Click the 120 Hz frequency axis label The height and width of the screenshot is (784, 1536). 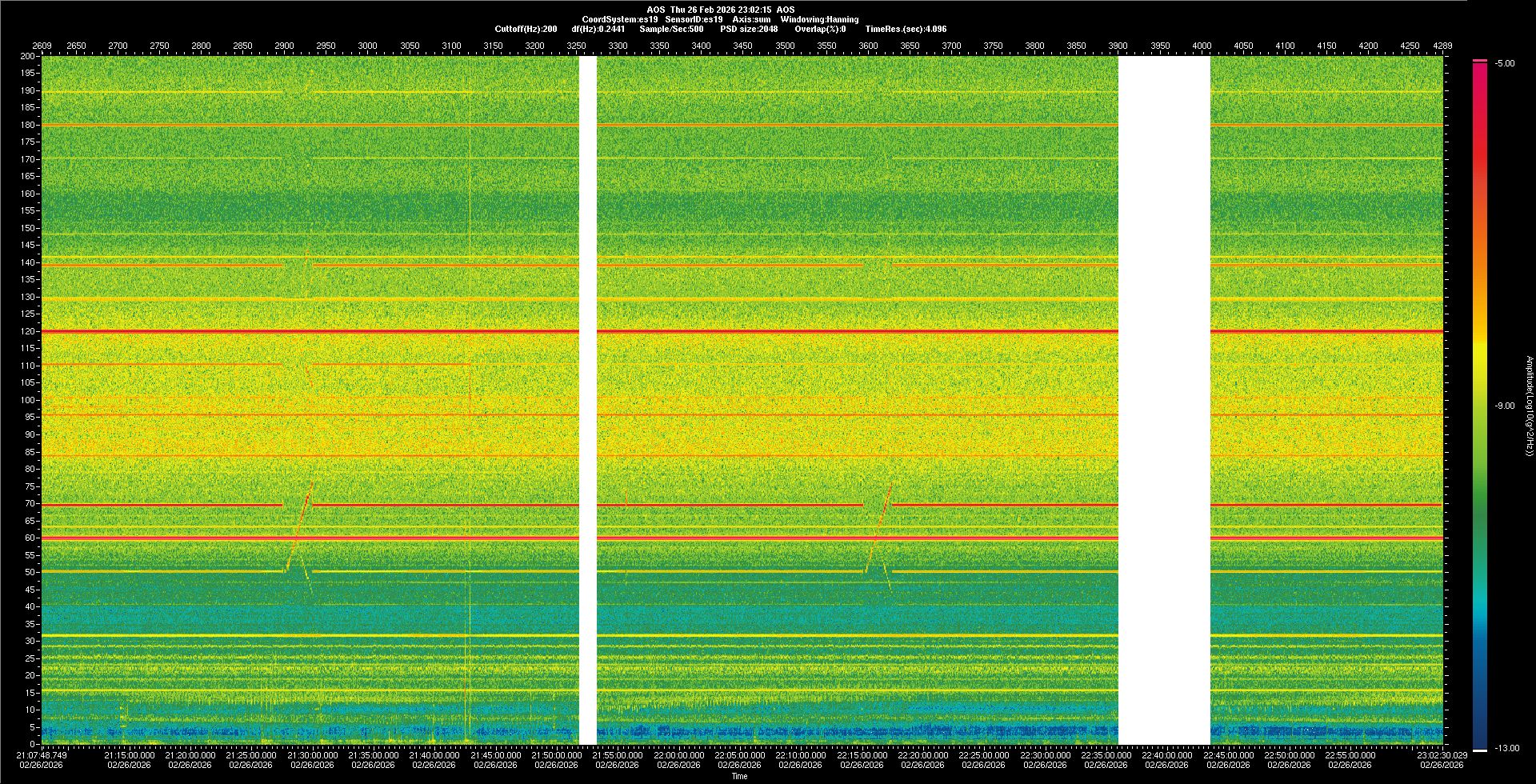[x=29, y=331]
